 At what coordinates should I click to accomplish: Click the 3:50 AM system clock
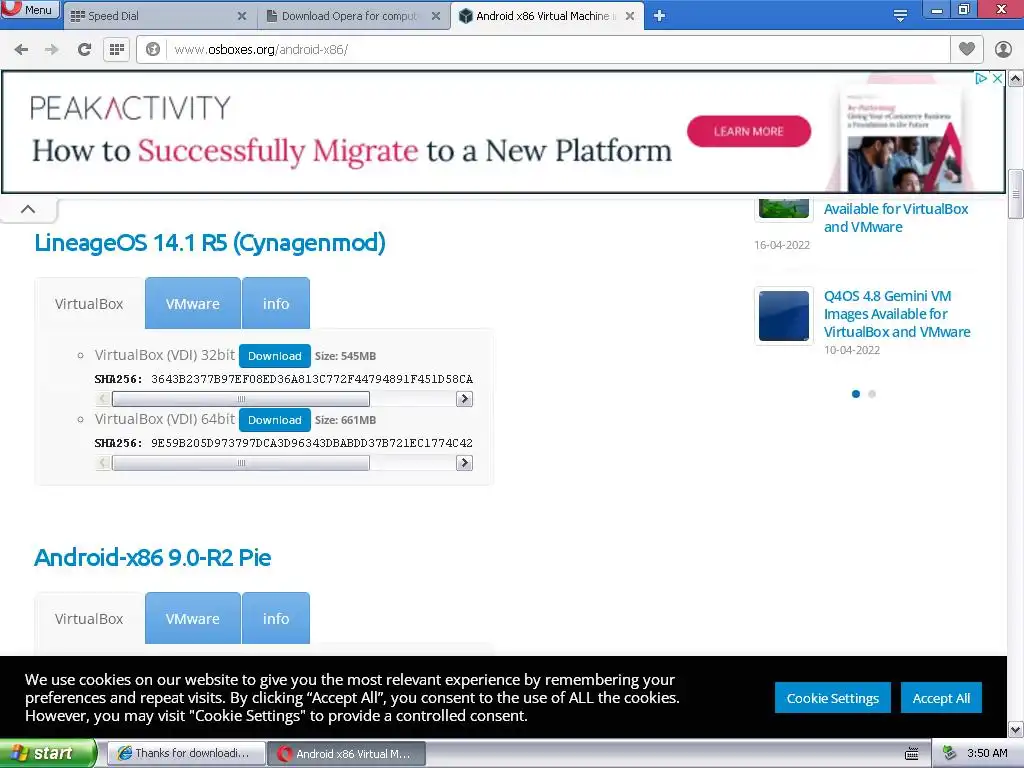987,754
